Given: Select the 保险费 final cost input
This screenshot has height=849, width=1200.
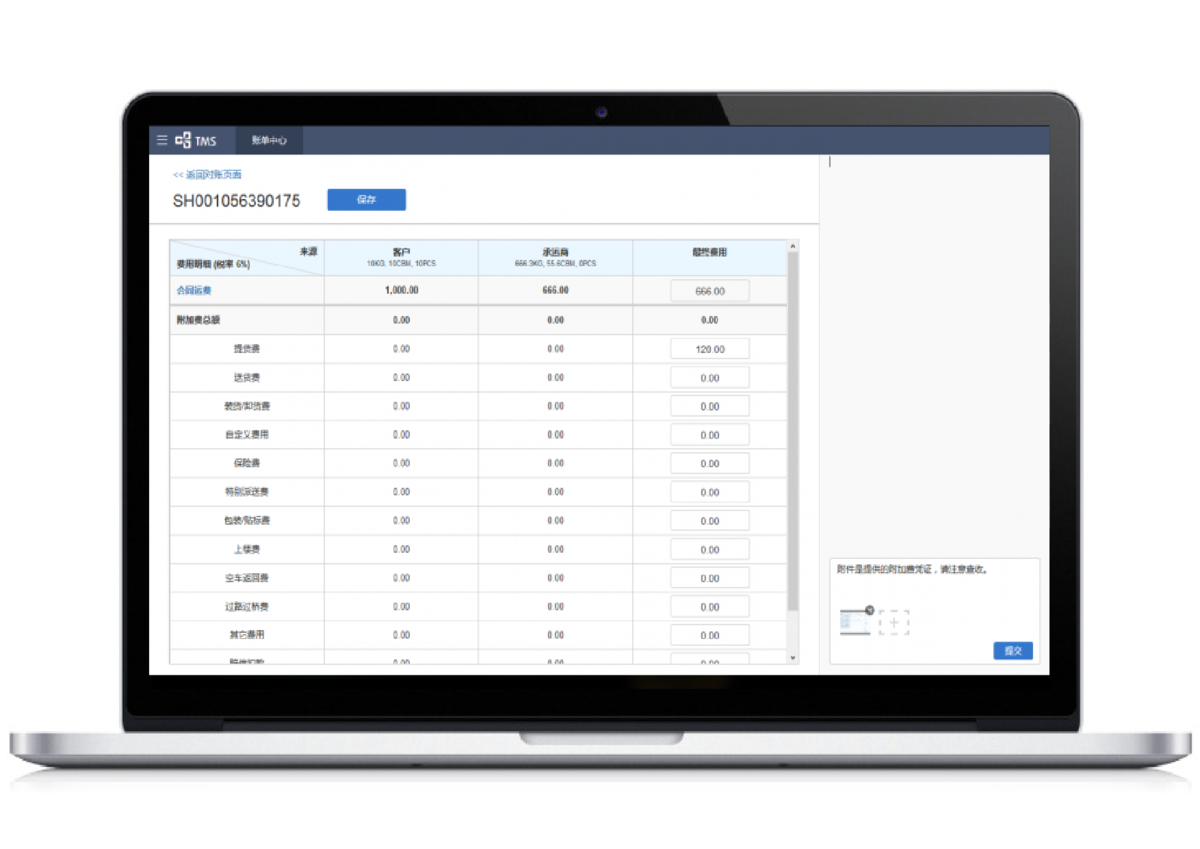Looking at the screenshot, I should pyautogui.click(x=709, y=464).
